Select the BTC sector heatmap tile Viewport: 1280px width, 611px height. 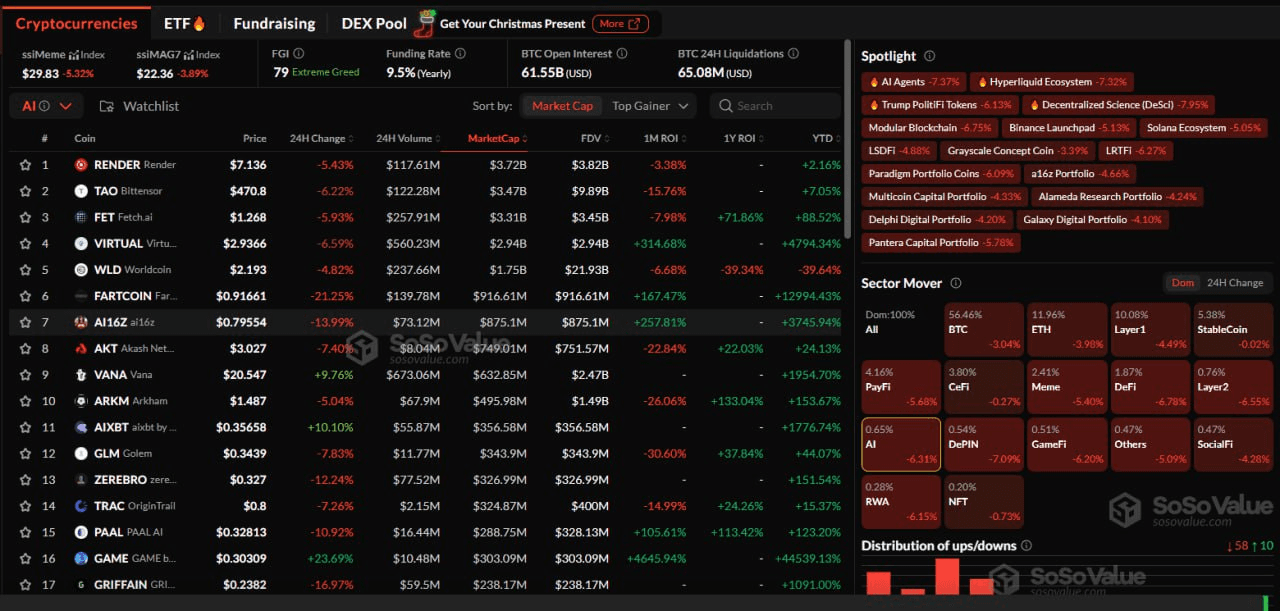[984, 329]
